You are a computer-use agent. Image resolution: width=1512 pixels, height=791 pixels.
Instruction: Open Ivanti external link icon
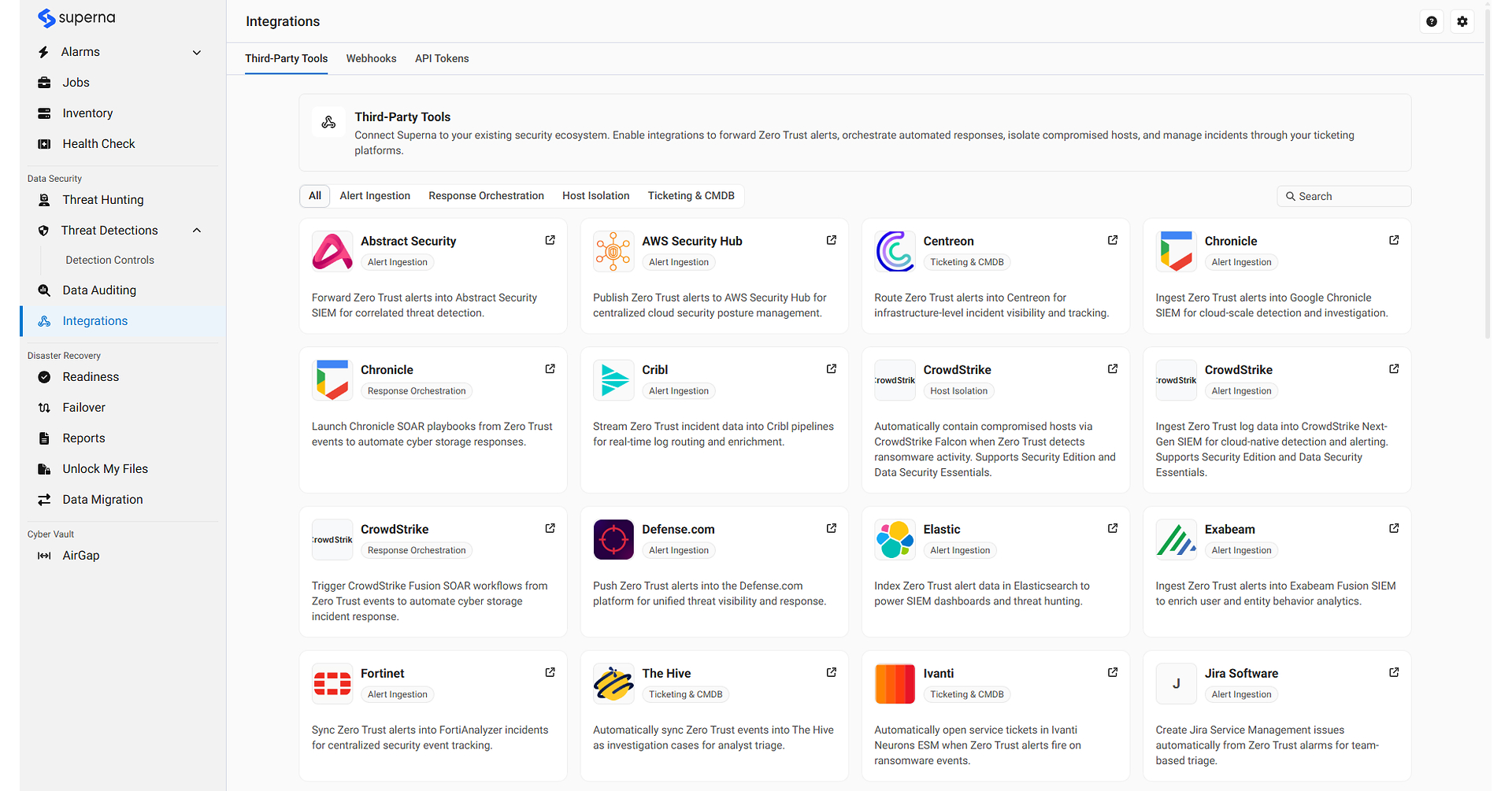pyautogui.click(x=1113, y=672)
